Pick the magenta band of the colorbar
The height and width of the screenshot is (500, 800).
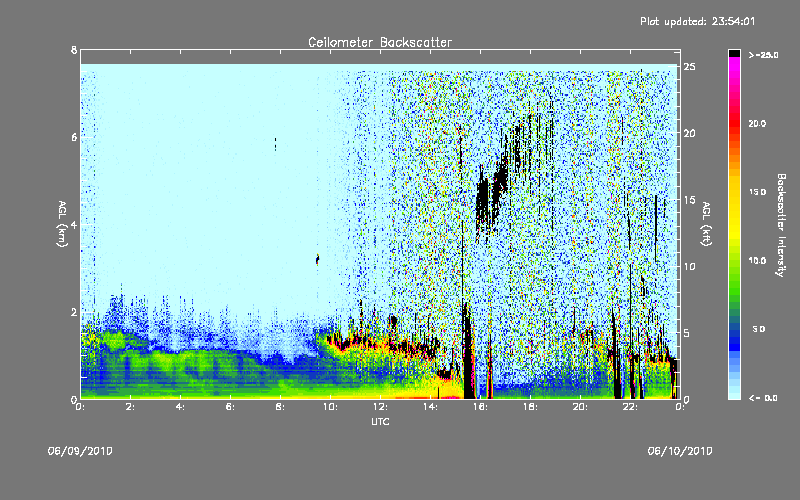click(734, 66)
